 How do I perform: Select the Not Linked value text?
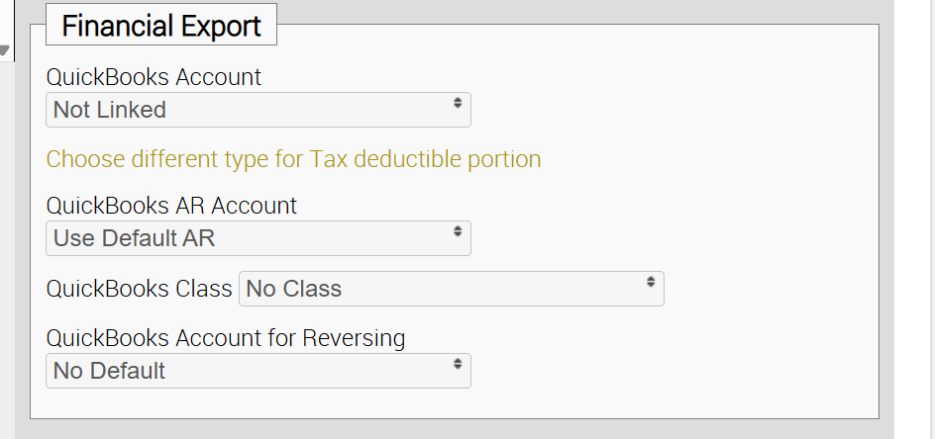click(109, 110)
